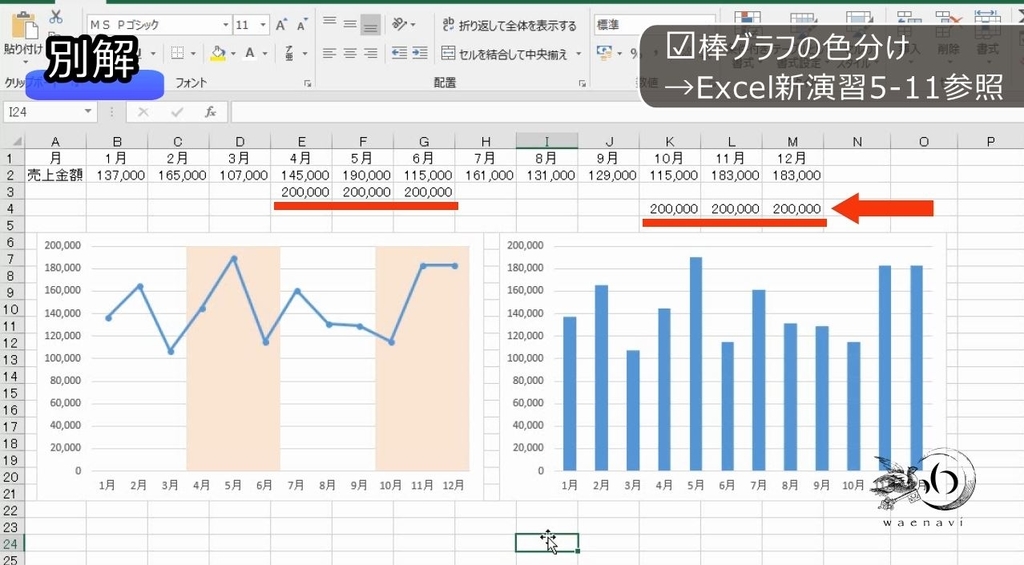Align text left
The image size is (1024, 565).
pyautogui.click(x=329, y=53)
